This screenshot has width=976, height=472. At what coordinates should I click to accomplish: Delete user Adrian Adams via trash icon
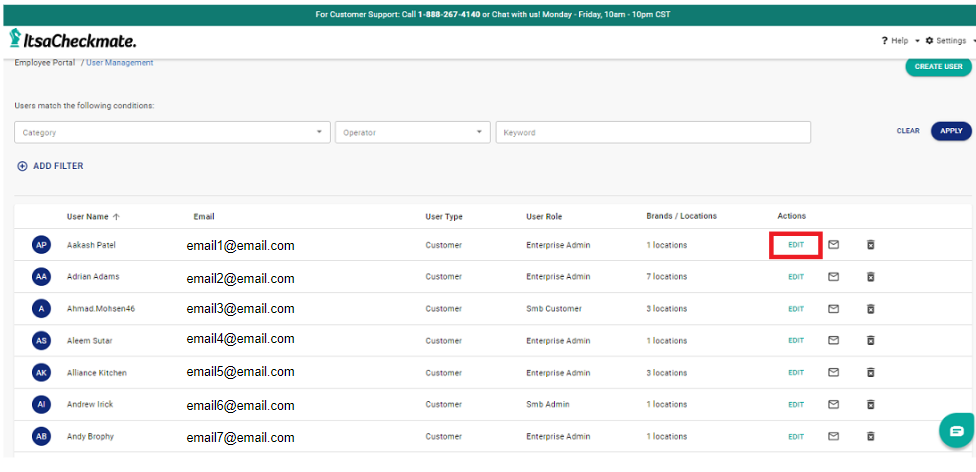tap(870, 277)
